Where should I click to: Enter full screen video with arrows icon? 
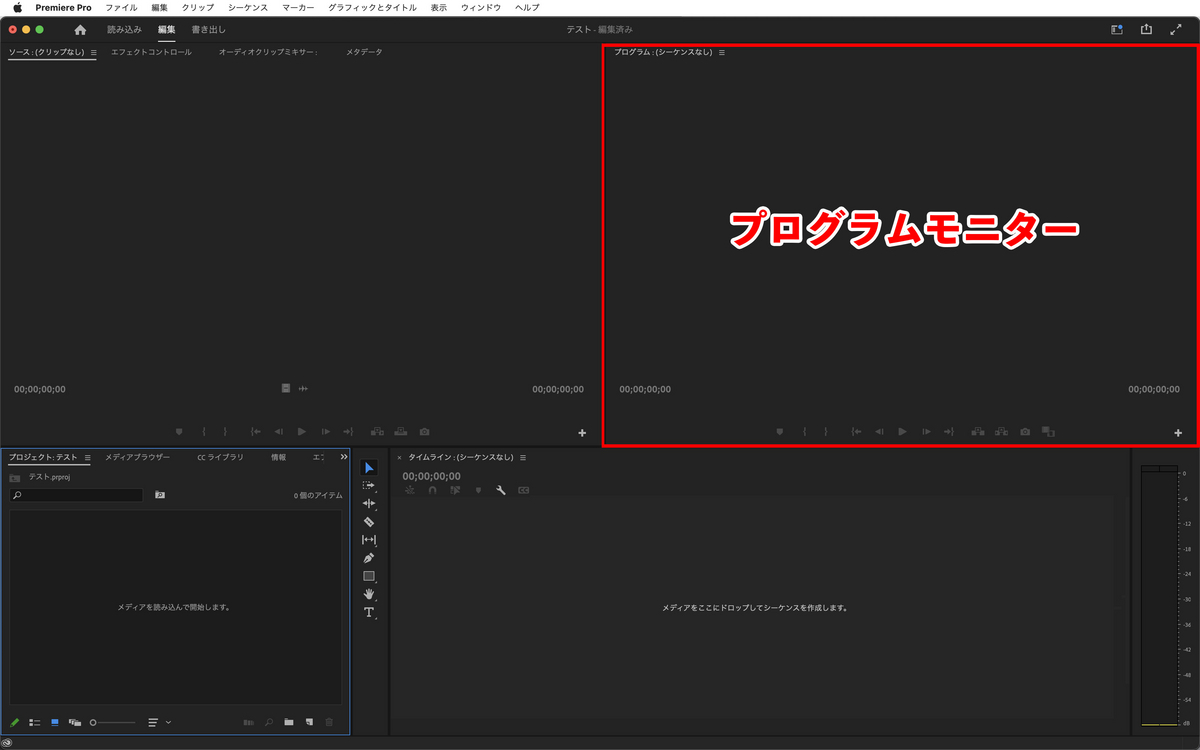[x=1176, y=30]
